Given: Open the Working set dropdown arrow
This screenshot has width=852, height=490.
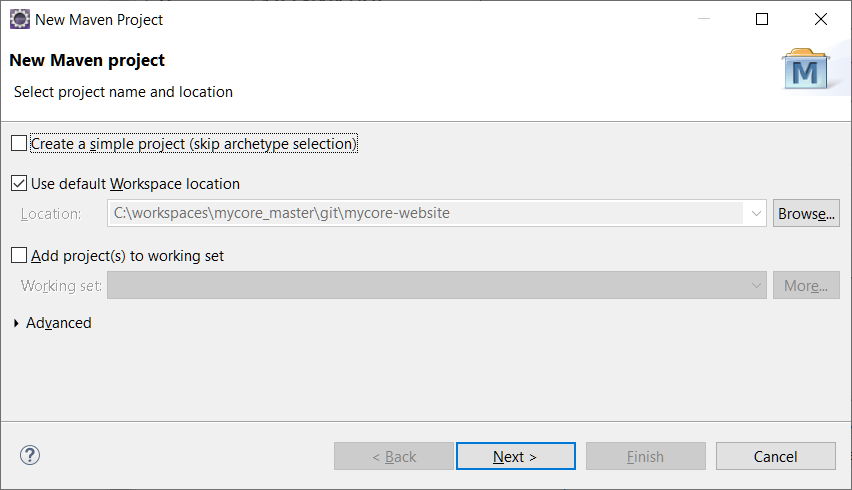Looking at the screenshot, I should point(756,285).
